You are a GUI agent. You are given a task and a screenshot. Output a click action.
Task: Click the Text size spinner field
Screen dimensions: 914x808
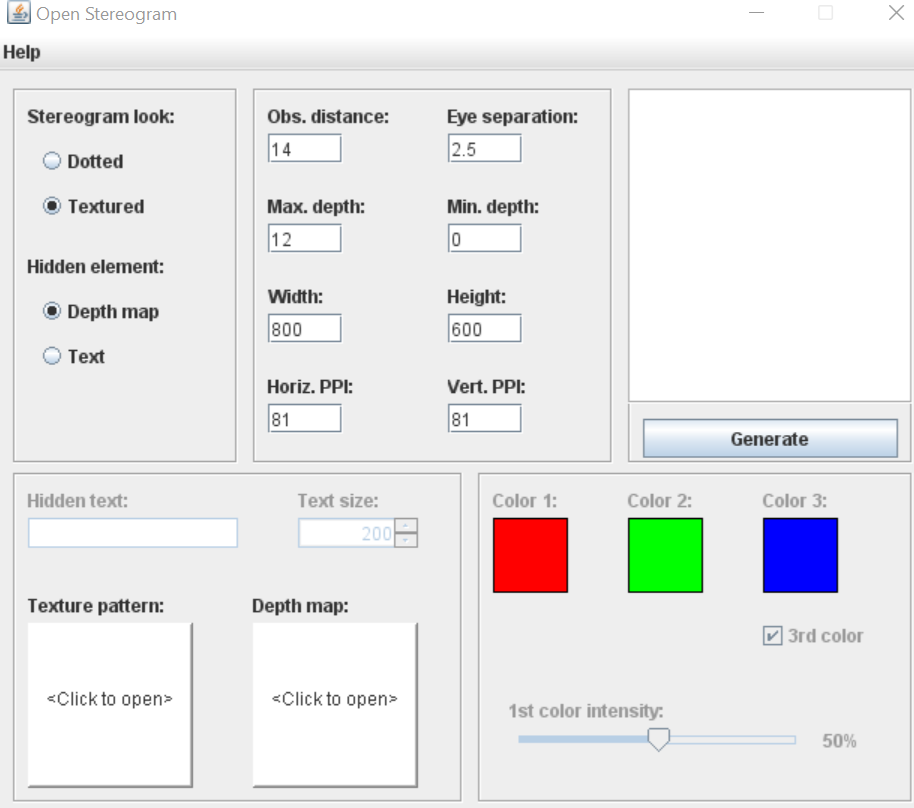click(347, 533)
